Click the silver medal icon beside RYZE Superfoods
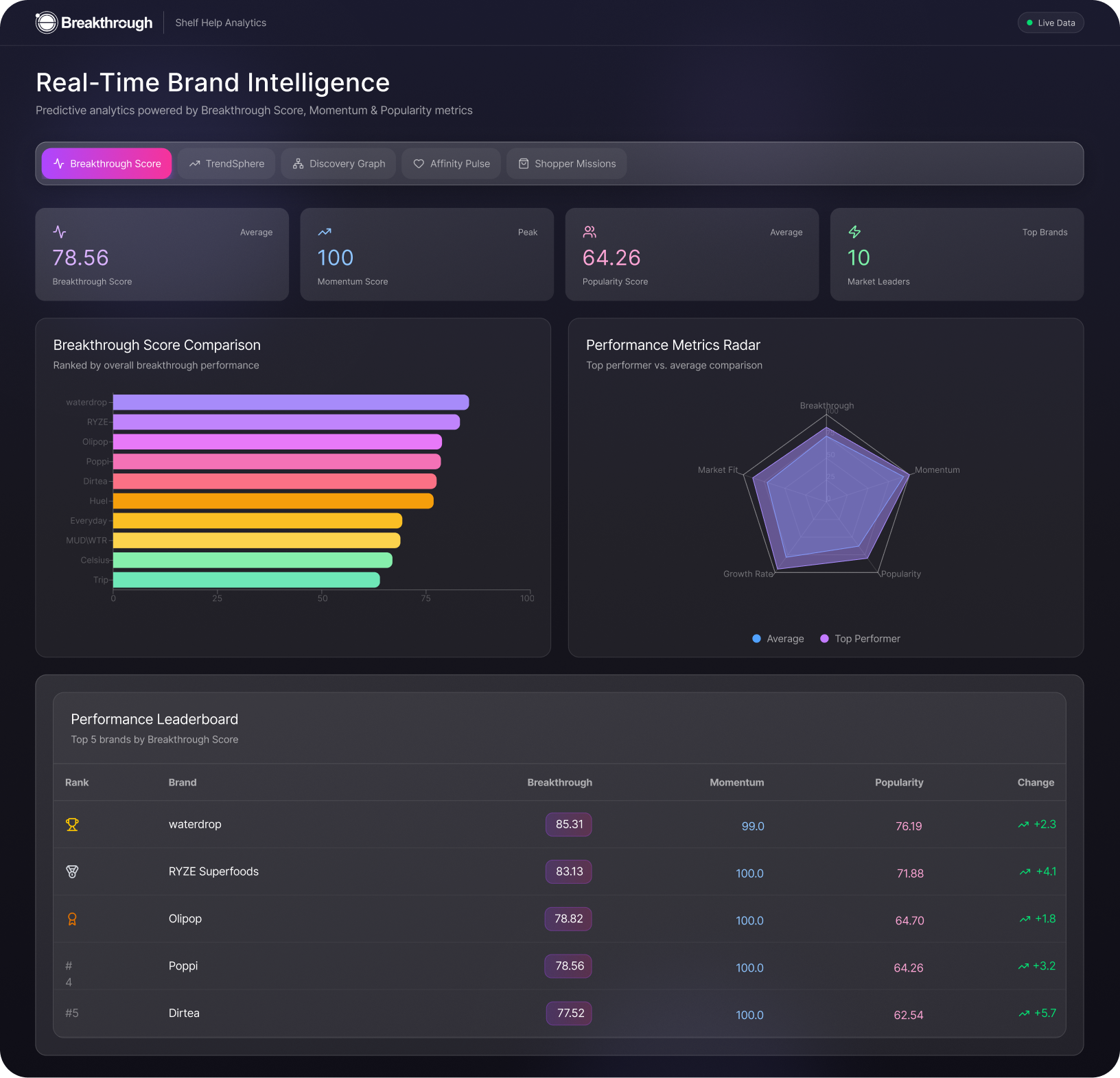 (71, 871)
